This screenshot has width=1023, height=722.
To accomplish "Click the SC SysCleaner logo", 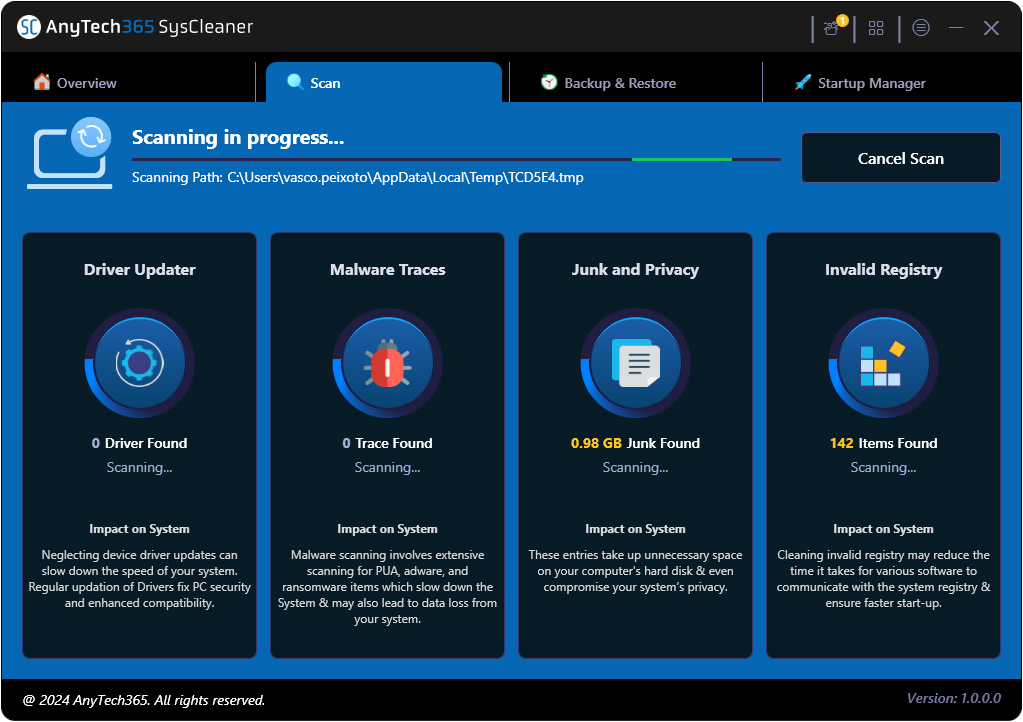I will pyautogui.click(x=28, y=28).
